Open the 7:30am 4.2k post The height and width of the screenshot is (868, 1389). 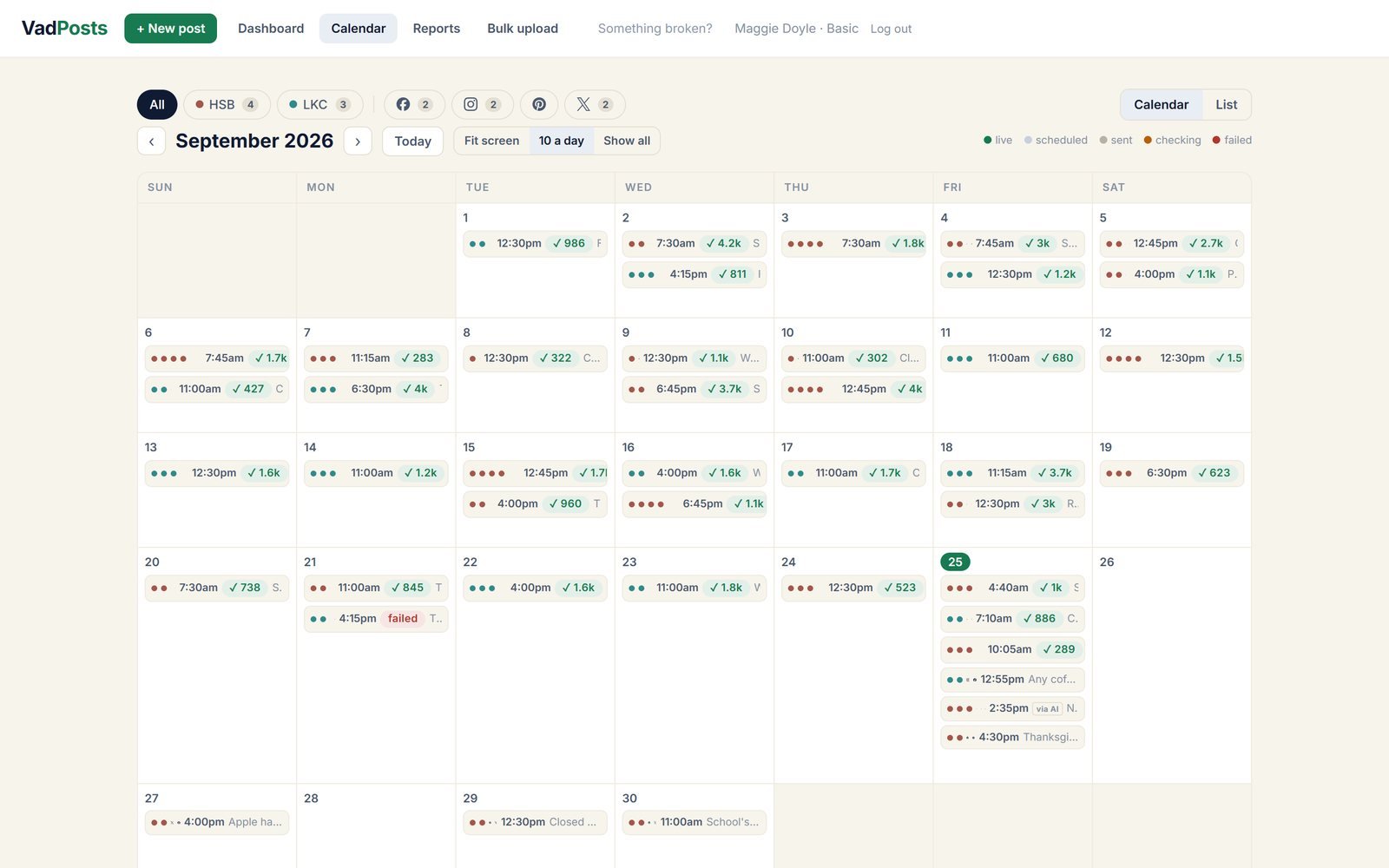694,243
